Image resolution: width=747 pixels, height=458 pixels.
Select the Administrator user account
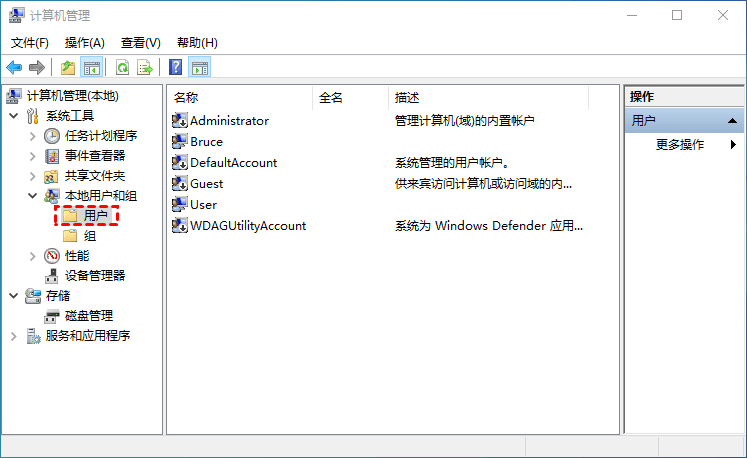229,120
